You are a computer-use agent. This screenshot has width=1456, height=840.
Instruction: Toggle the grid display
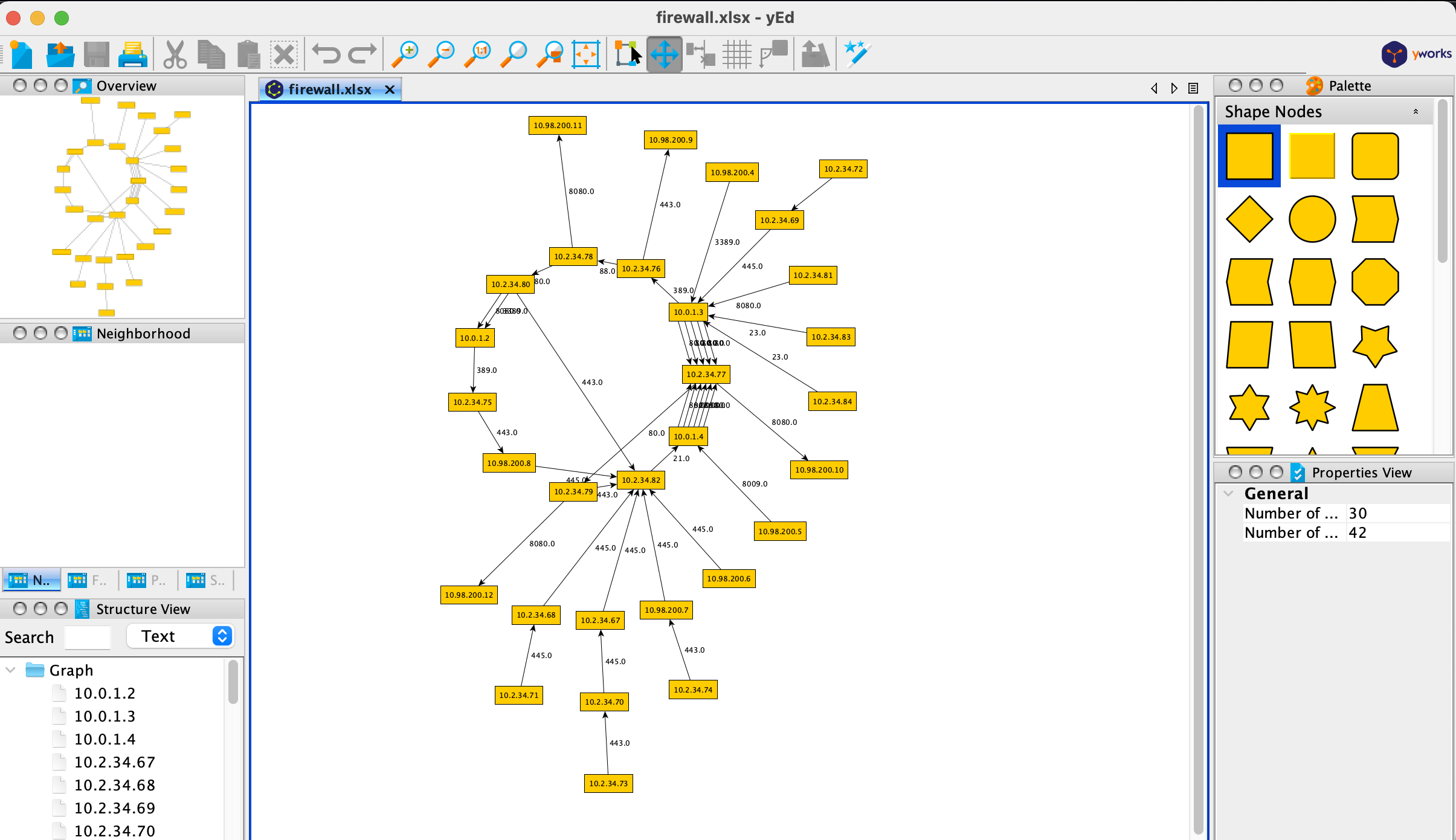click(736, 54)
